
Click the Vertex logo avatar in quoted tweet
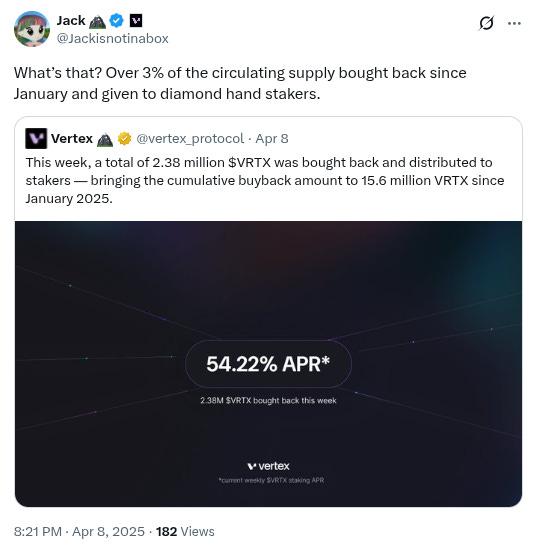pyautogui.click(x=36, y=139)
